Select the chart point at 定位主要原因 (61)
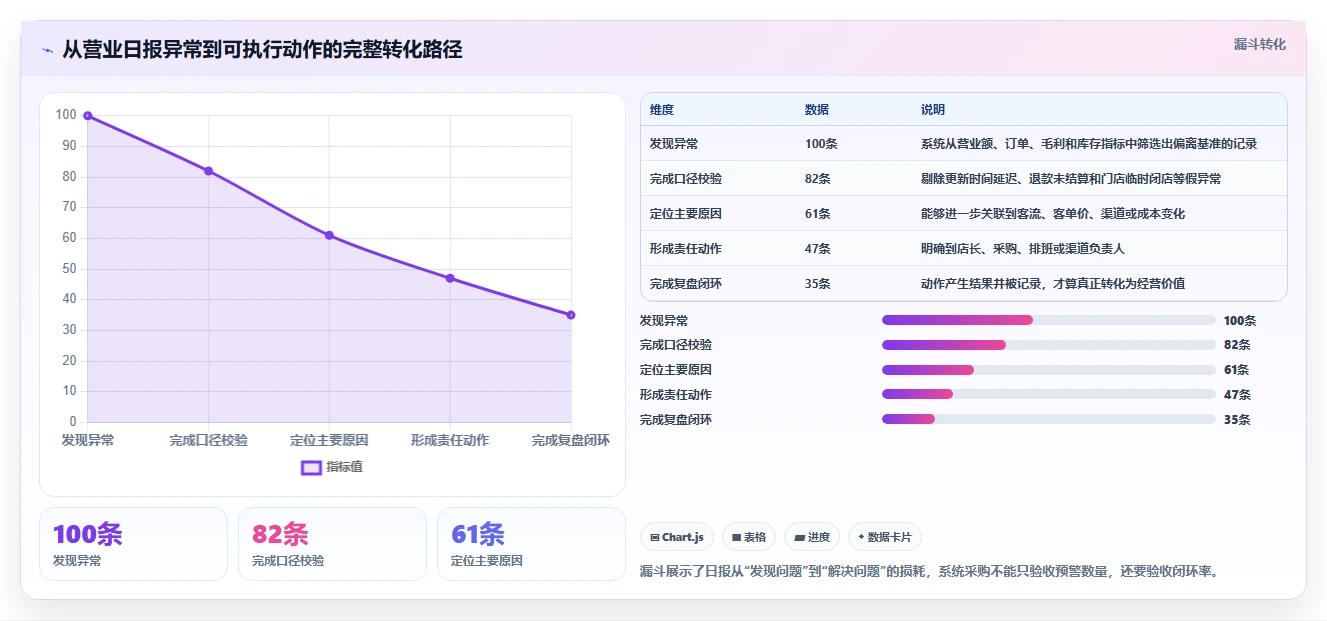This screenshot has height=621, width=1327. (x=329, y=235)
